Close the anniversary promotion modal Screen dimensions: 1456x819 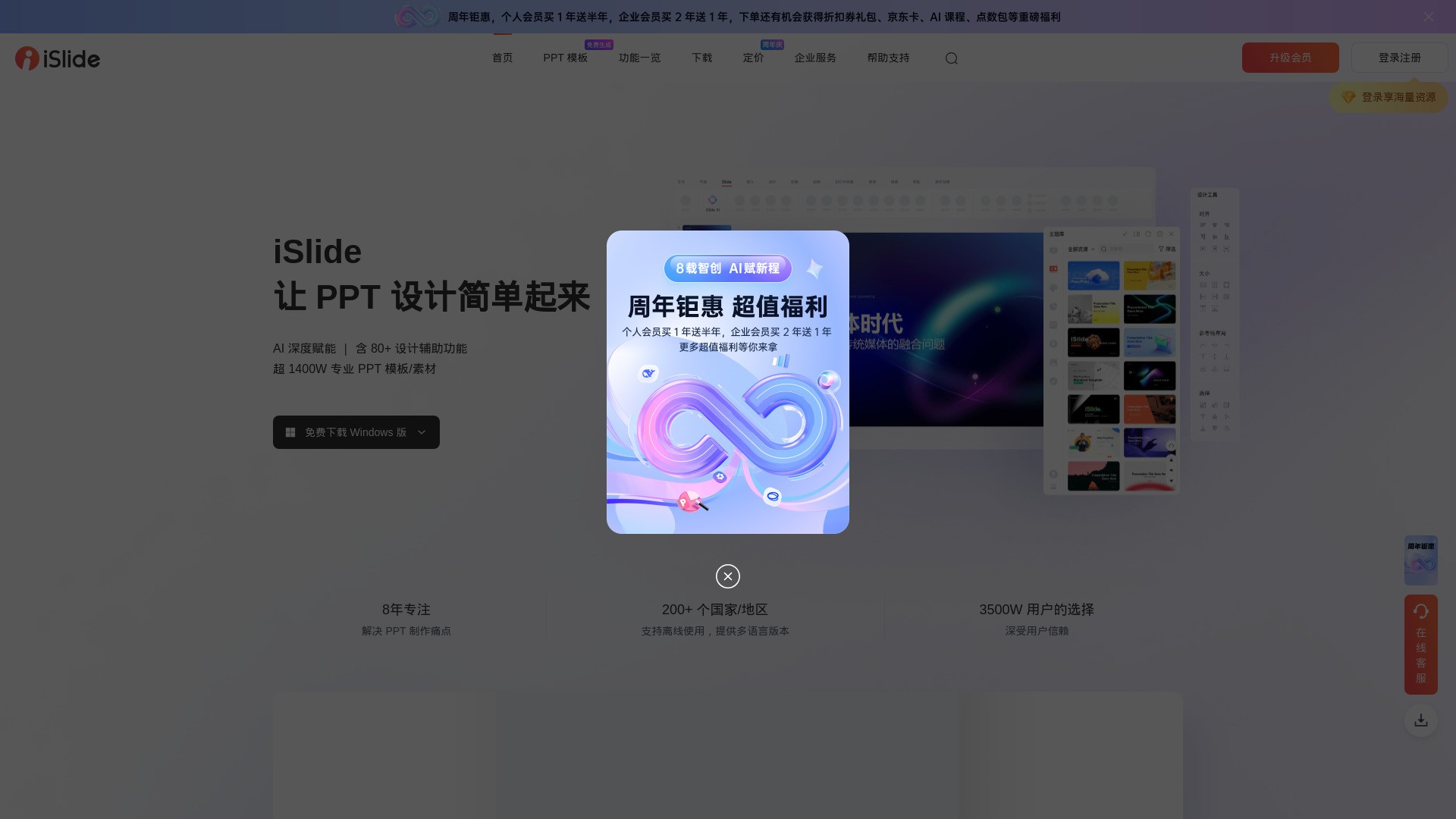(727, 576)
